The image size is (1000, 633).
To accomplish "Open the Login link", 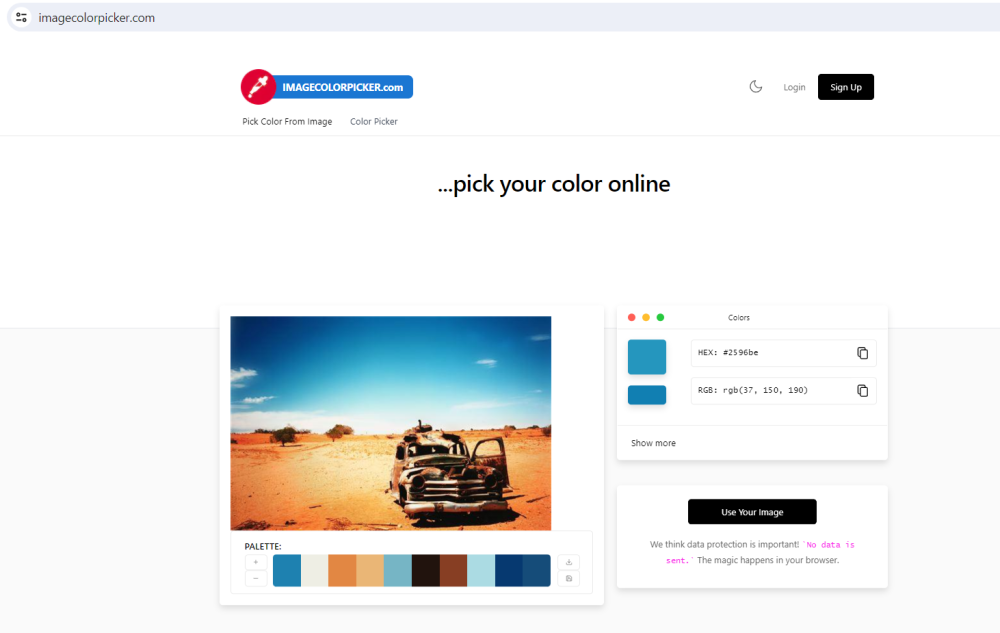I will 794,88.
